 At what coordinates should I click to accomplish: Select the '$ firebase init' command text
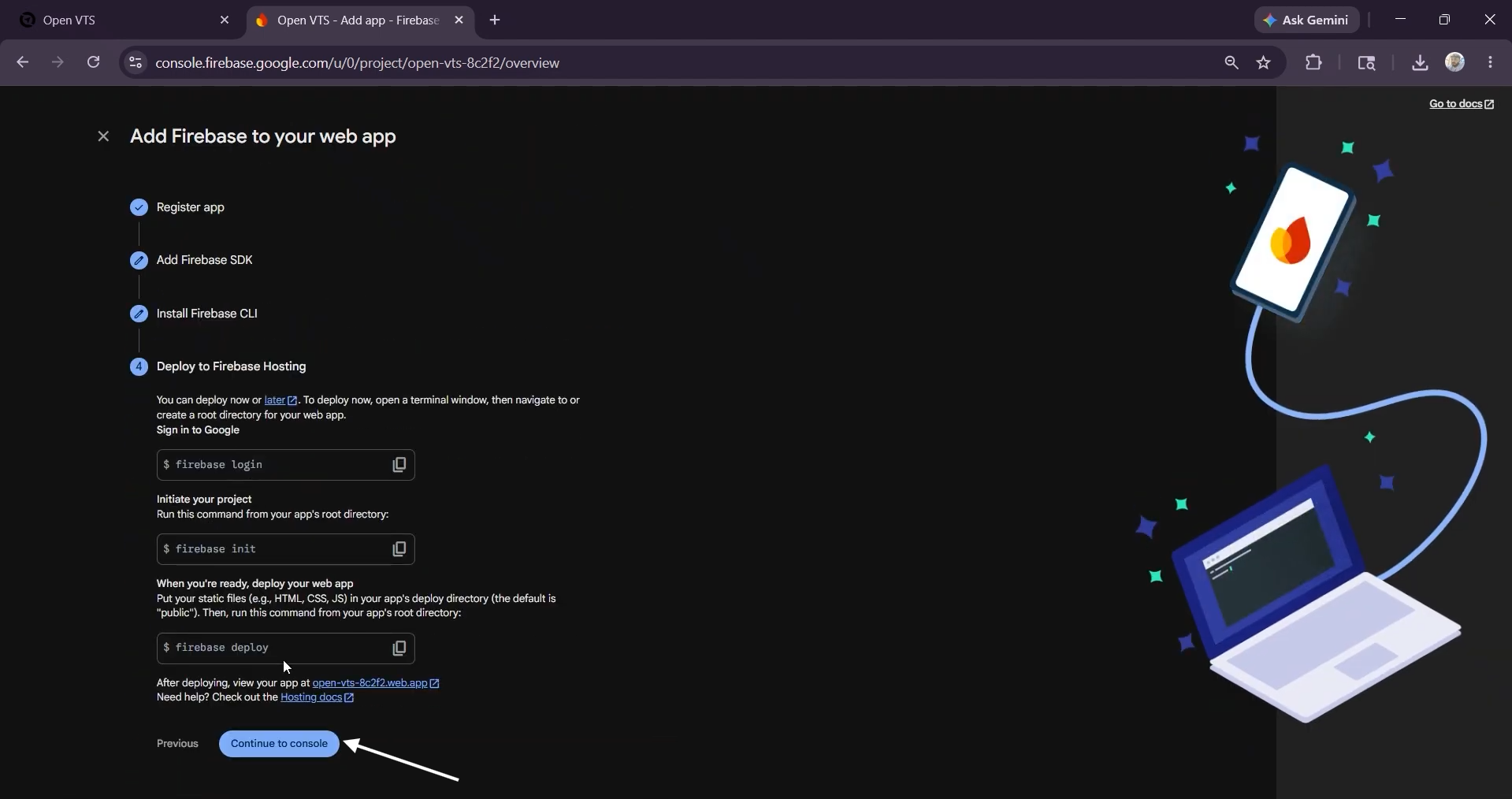point(210,549)
